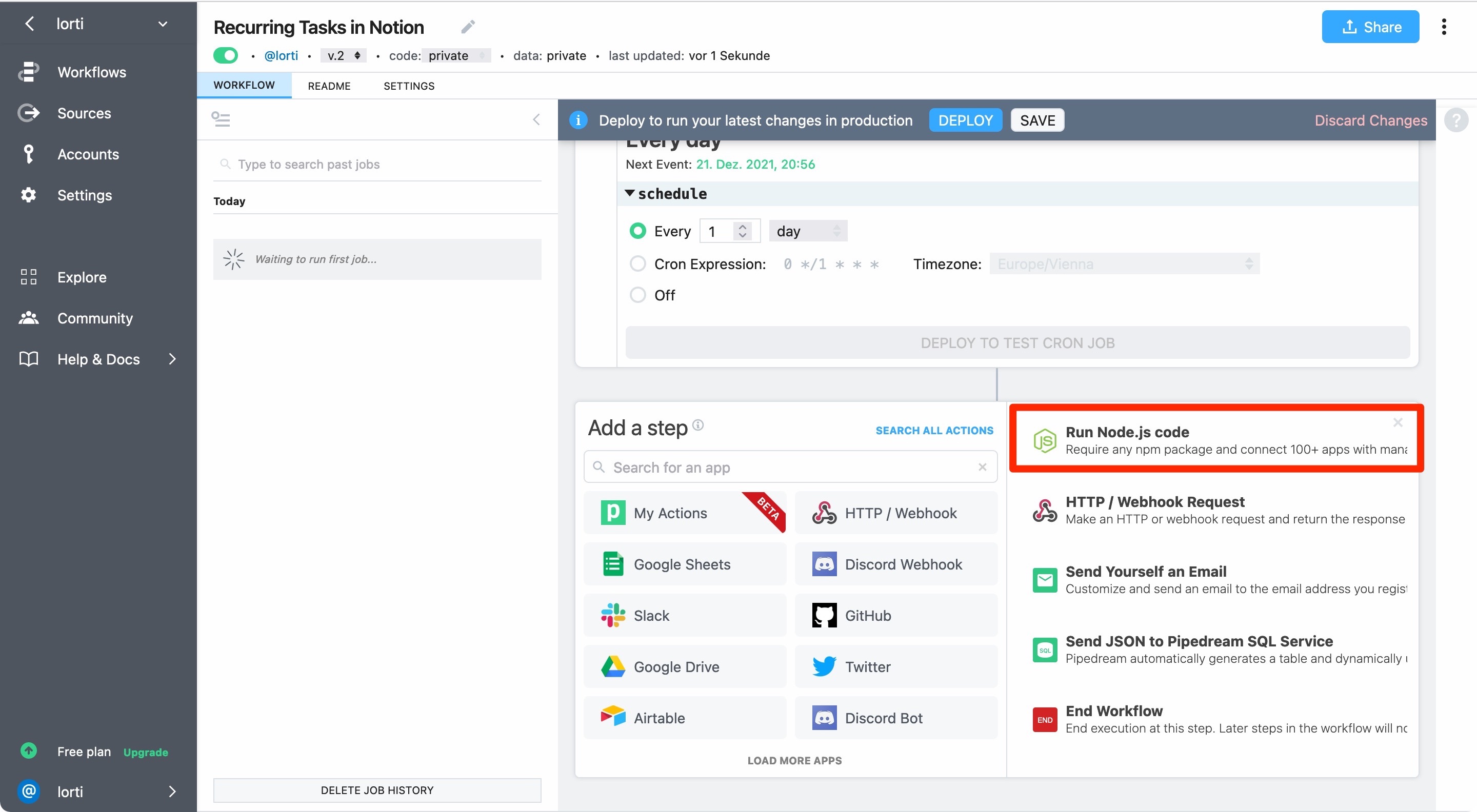The height and width of the screenshot is (812, 1477).
Task: Click the Slack app icon
Action: click(612, 616)
